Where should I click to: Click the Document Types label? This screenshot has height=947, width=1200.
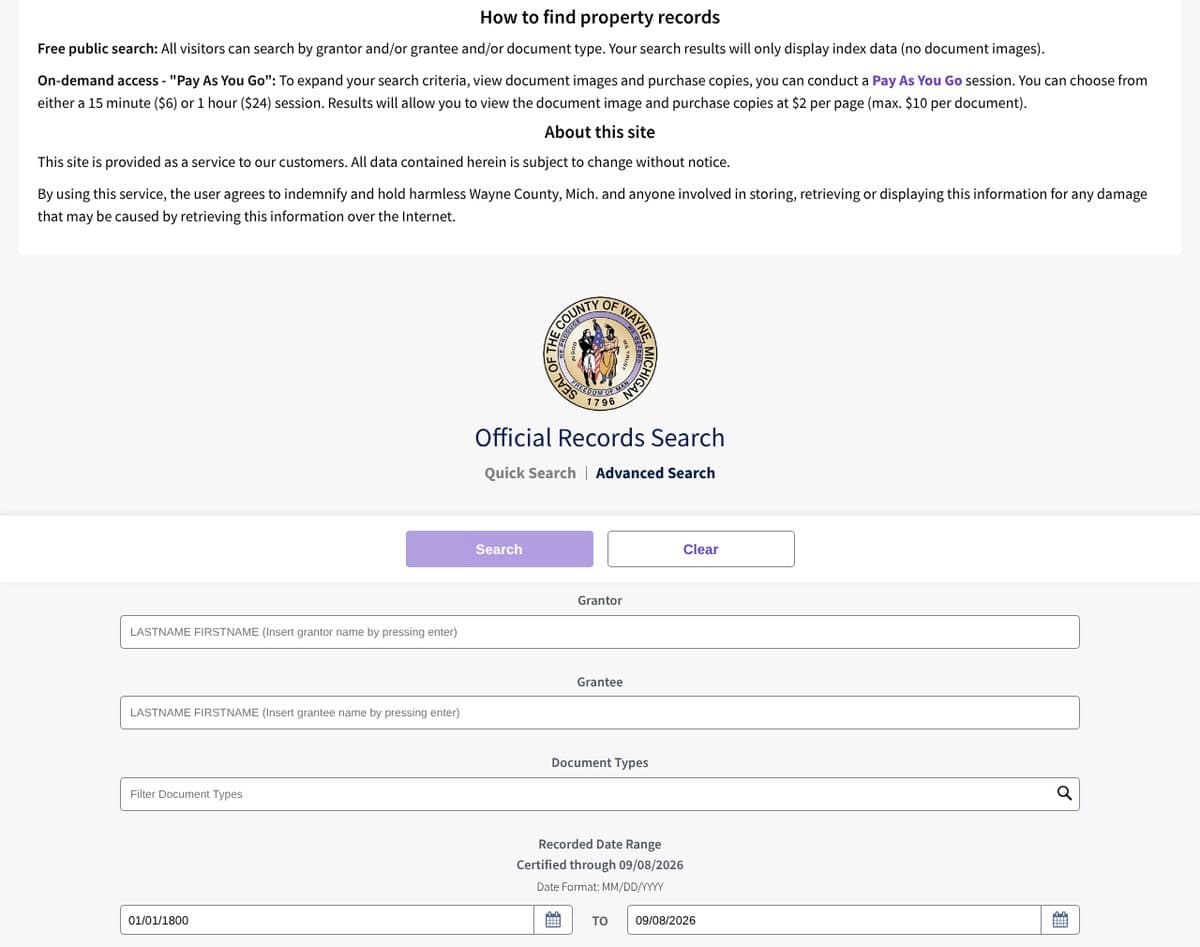(600, 763)
